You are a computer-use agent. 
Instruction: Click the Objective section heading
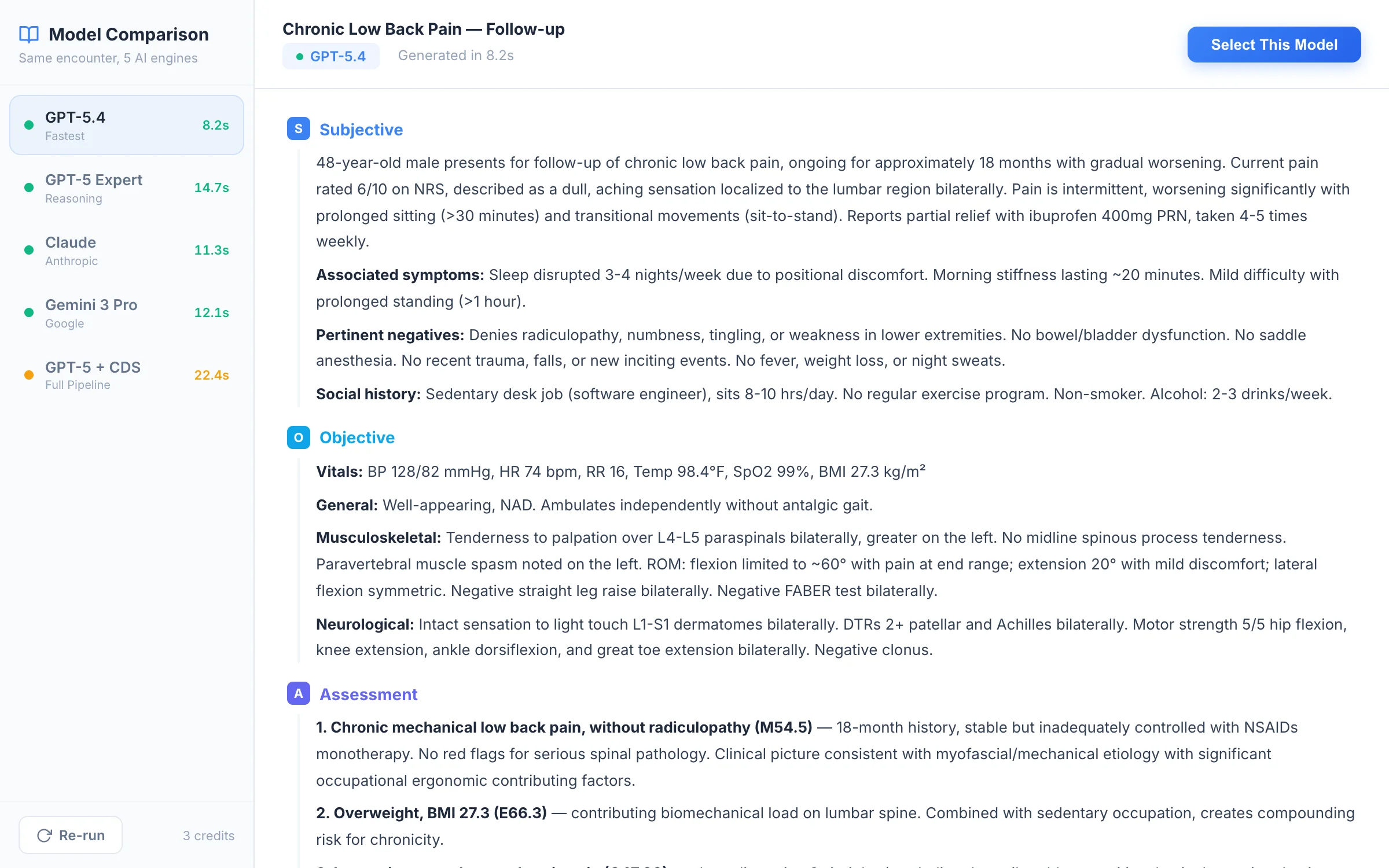click(x=357, y=437)
